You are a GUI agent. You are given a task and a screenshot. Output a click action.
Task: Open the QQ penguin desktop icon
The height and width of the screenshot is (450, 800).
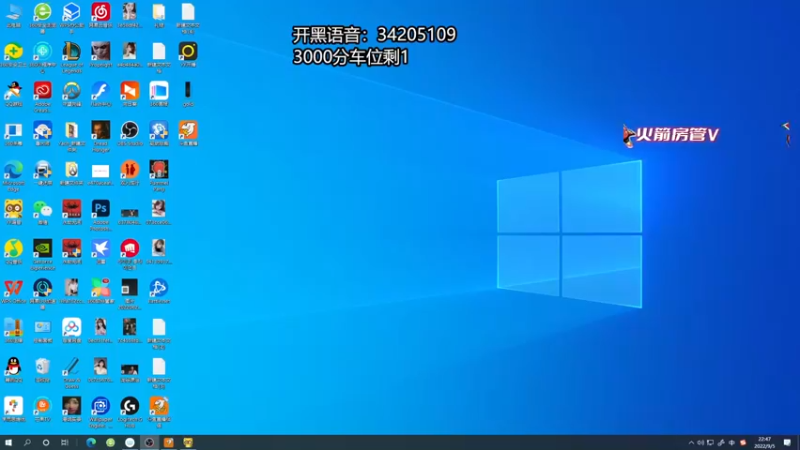[13, 366]
